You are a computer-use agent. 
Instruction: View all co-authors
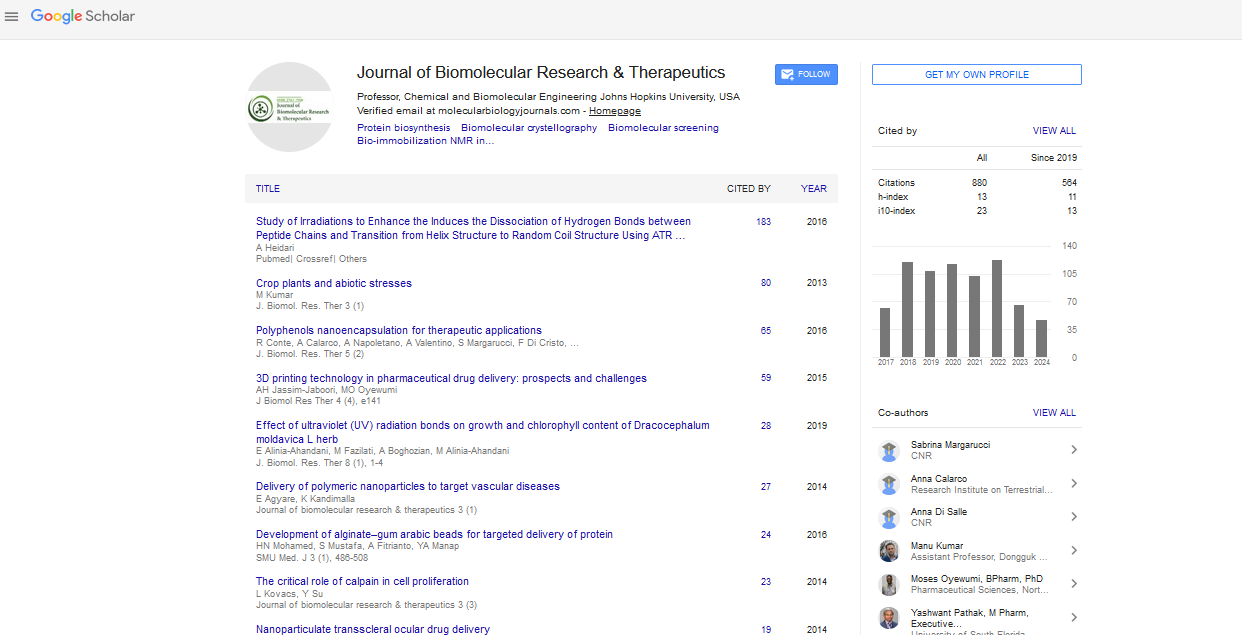(1054, 413)
